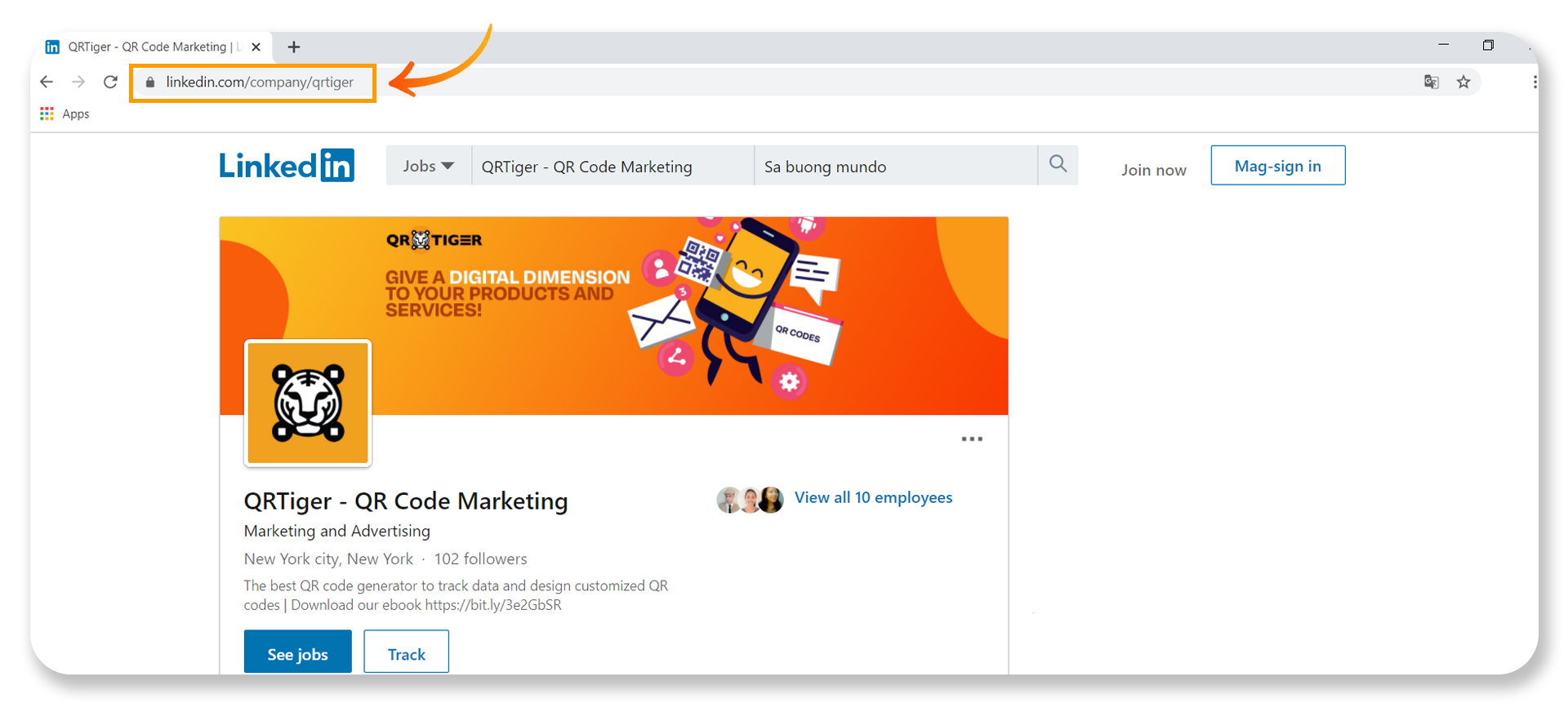Click the bit.ly ebook URL in description
Screen dimensions: 1568x708
[x=493, y=605]
